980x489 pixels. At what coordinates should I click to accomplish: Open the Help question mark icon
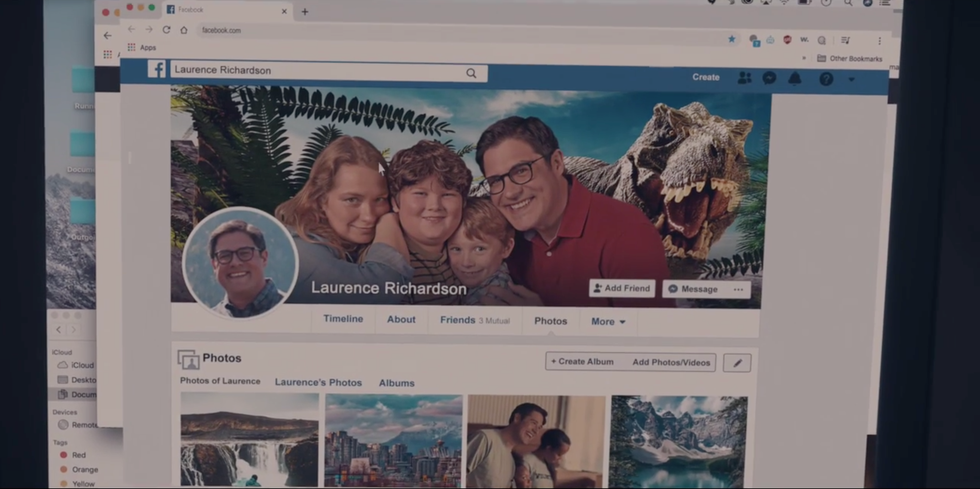click(x=826, y=79)
